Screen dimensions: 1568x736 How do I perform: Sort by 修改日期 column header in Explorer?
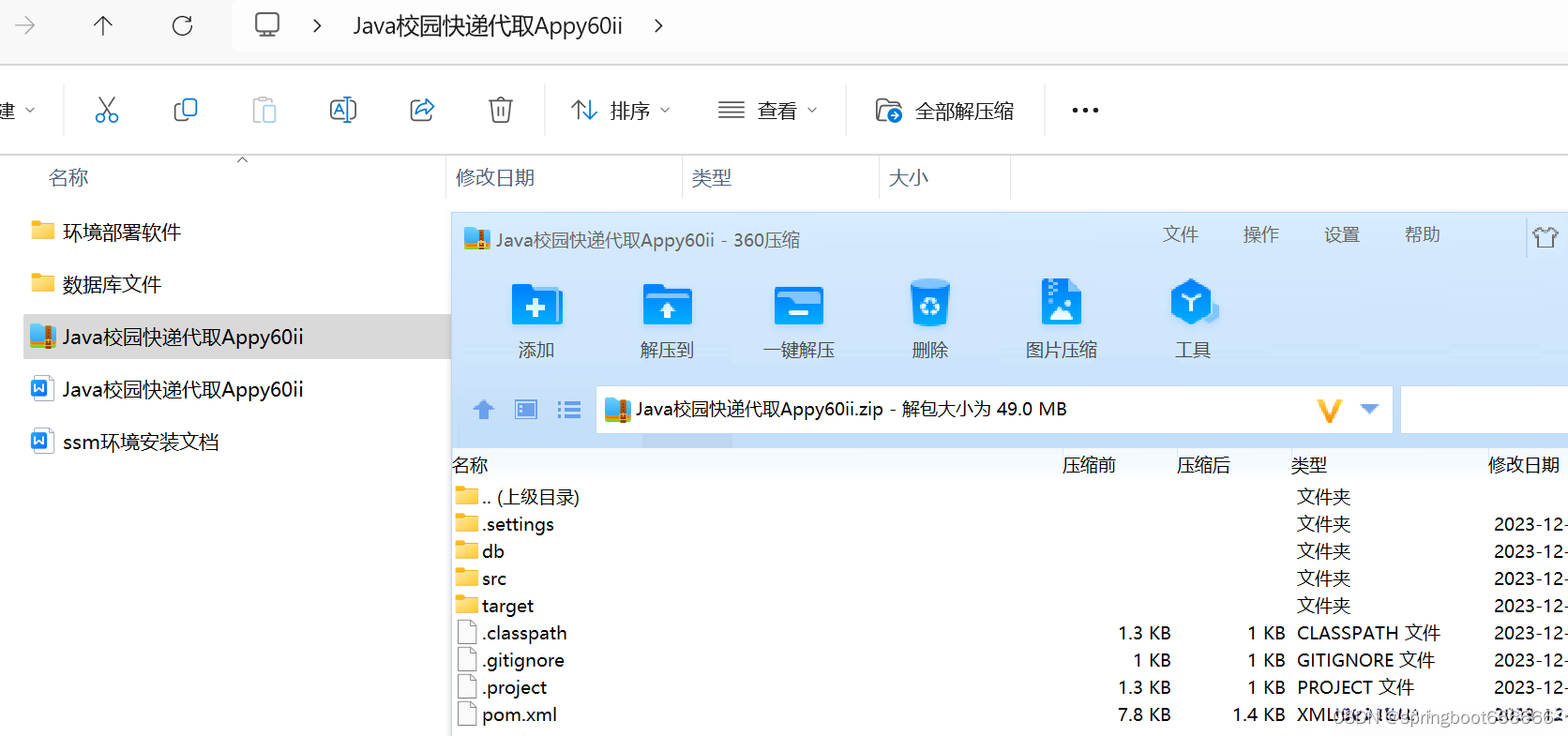coord(495,177)
